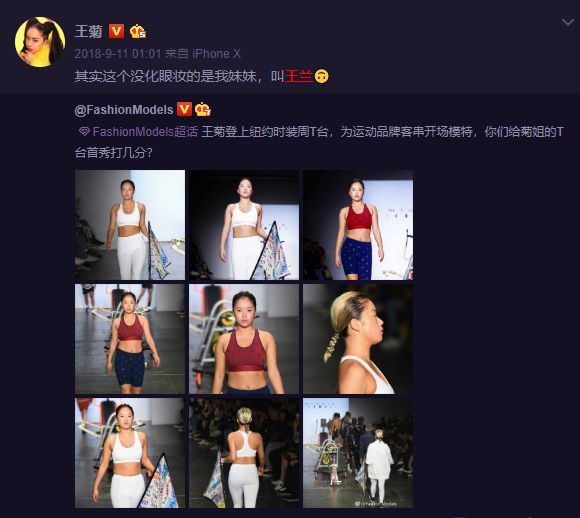Open top-right photo with red top, blue shorts
The height and width of the screenshot is (518, 580).
(x=358, y=225)
